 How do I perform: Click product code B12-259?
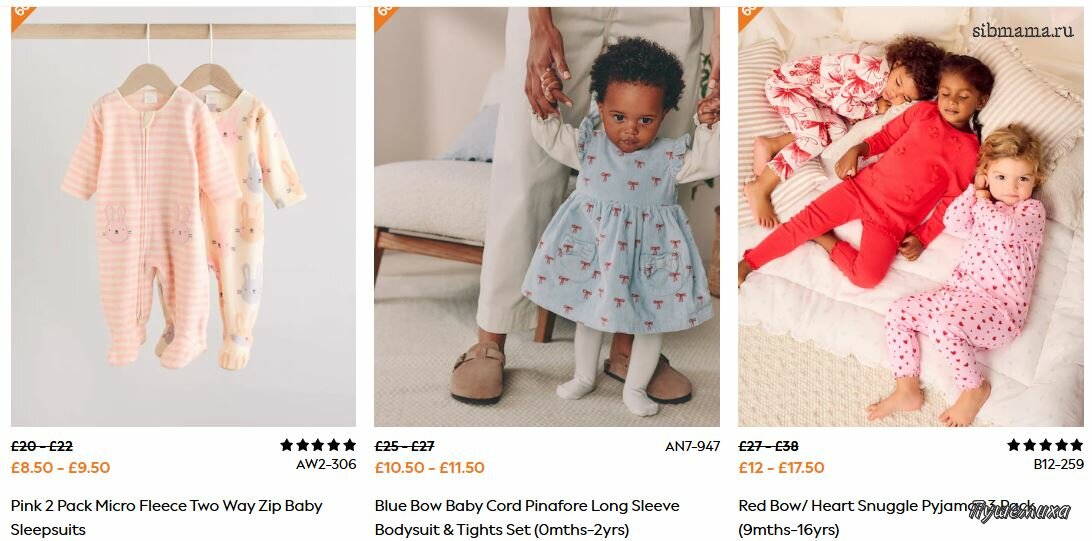[1059, 464]
